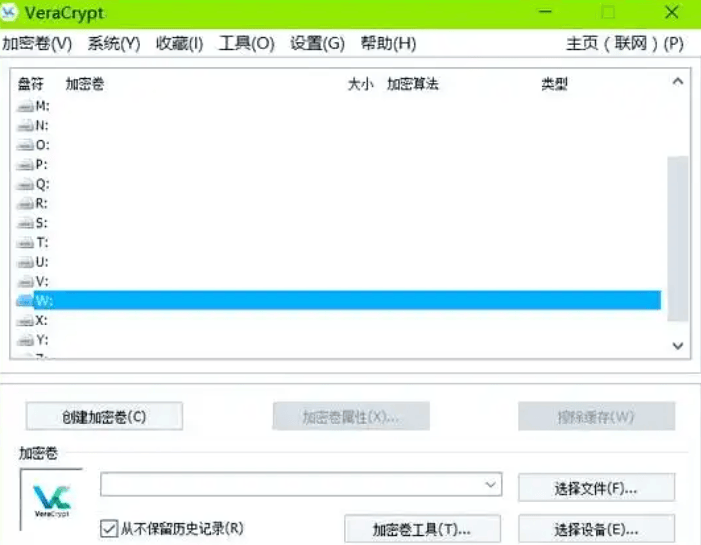
Task: Click the volume path input field
Action: (x=290, y=485)
